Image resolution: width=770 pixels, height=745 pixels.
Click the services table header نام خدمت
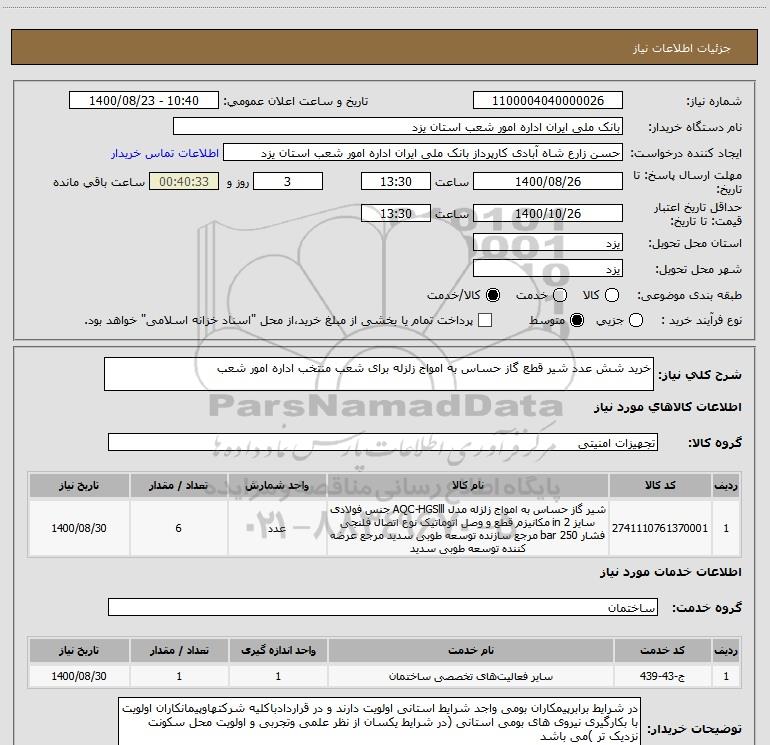coord(470,651)
